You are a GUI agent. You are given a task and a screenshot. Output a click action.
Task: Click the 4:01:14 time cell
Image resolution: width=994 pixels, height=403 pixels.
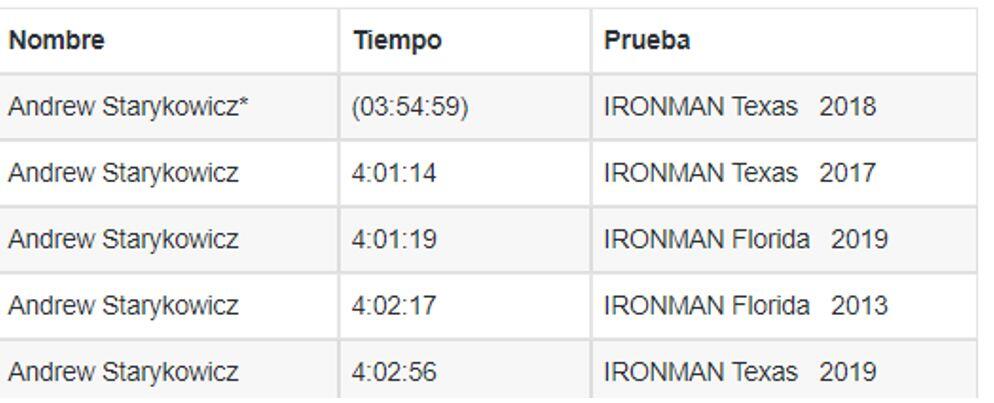465,174
